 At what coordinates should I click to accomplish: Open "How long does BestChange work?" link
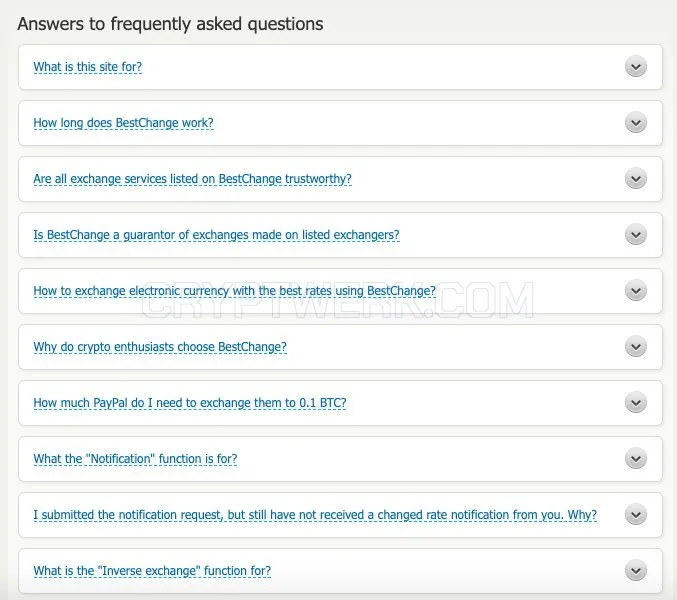click(x=123, y=123)
